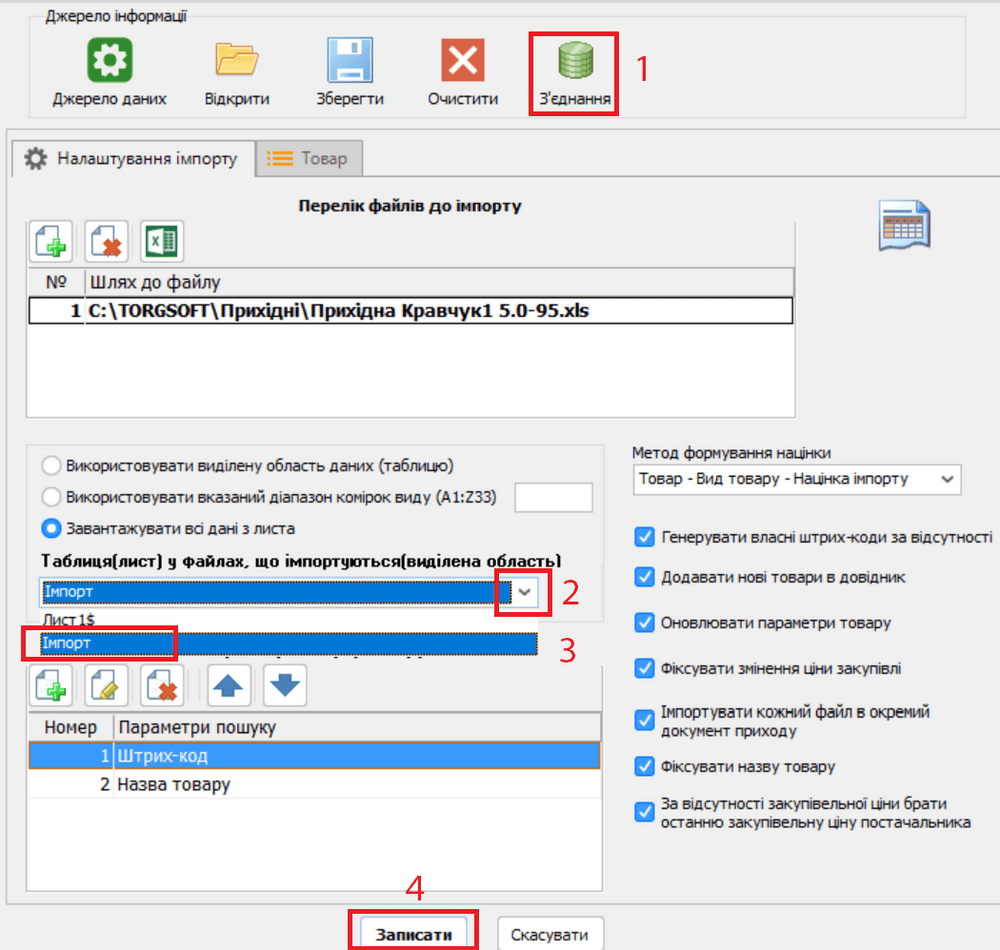Clear settings using Очистити red X icon
The height and width of the screenshot is (950, 1000).
pyautogui.click(x=463, y=62)
